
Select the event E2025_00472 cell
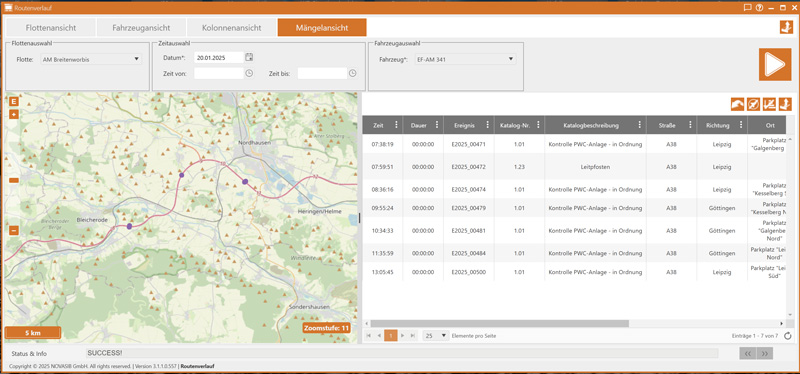pyautogui.click(x=468, y=167)
